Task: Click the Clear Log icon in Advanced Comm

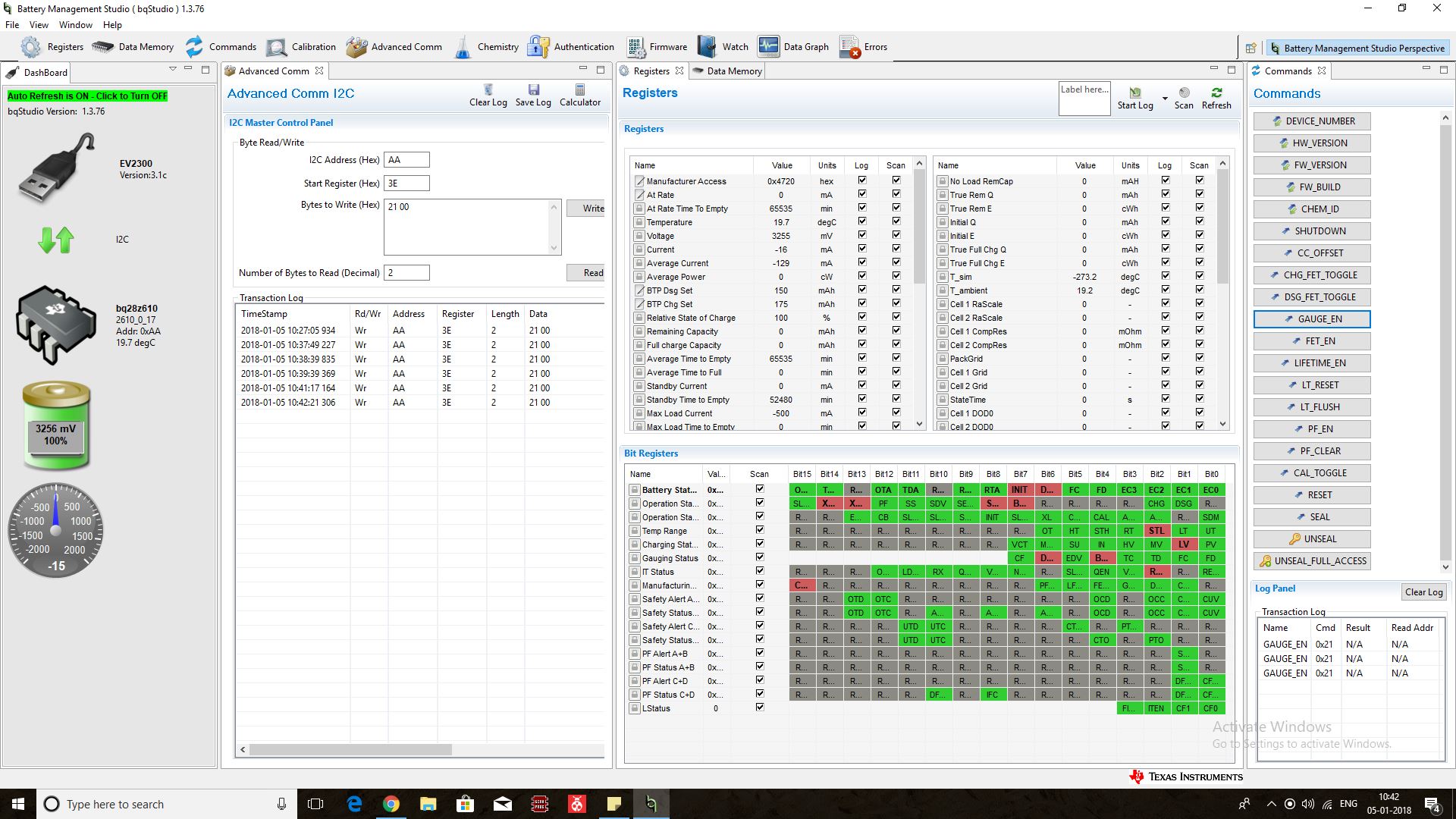Action: pyautogui.click(x=488, y=90)
